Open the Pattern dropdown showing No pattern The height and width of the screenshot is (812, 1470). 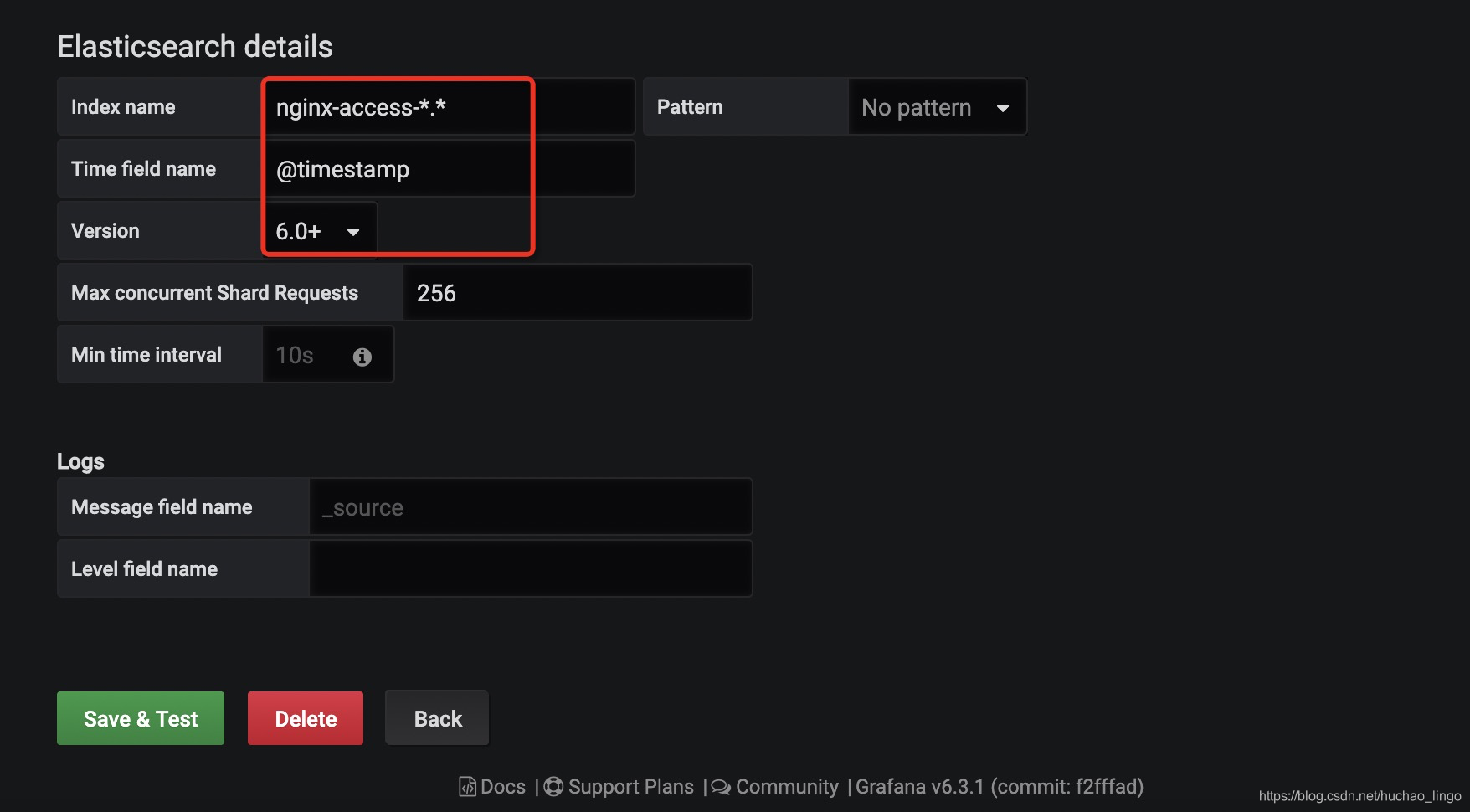pos(938,107)
